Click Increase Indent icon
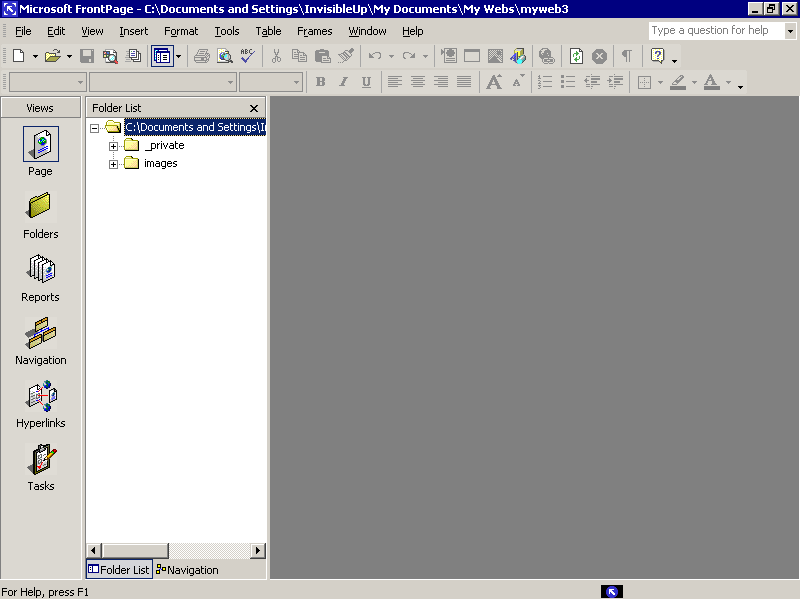The width and height of the screenshot is (800, 600). [615, 82]
